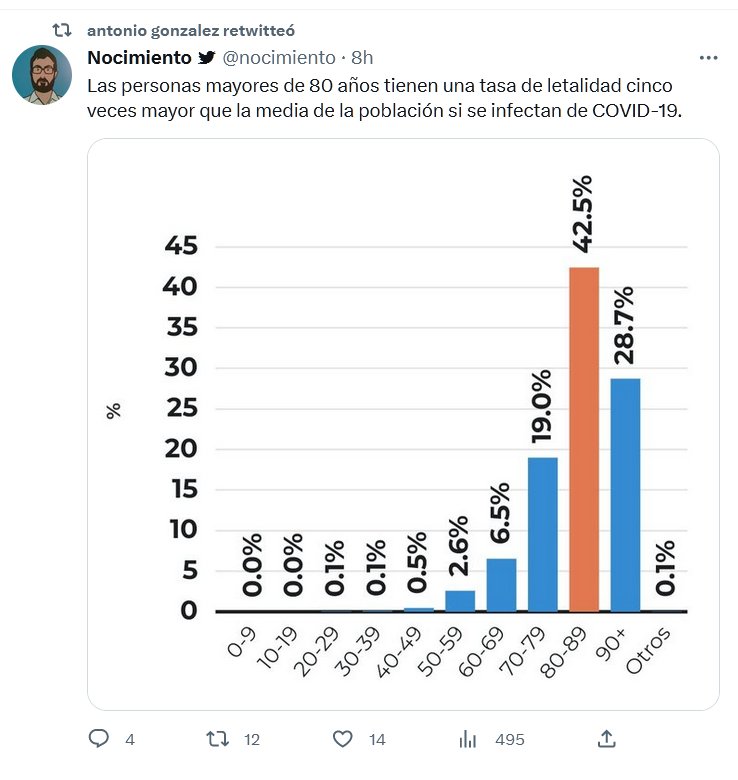This screenshot has width=738, height=780.
Task: Click the Nocimiento profile avatar
Action: point(42,75)
